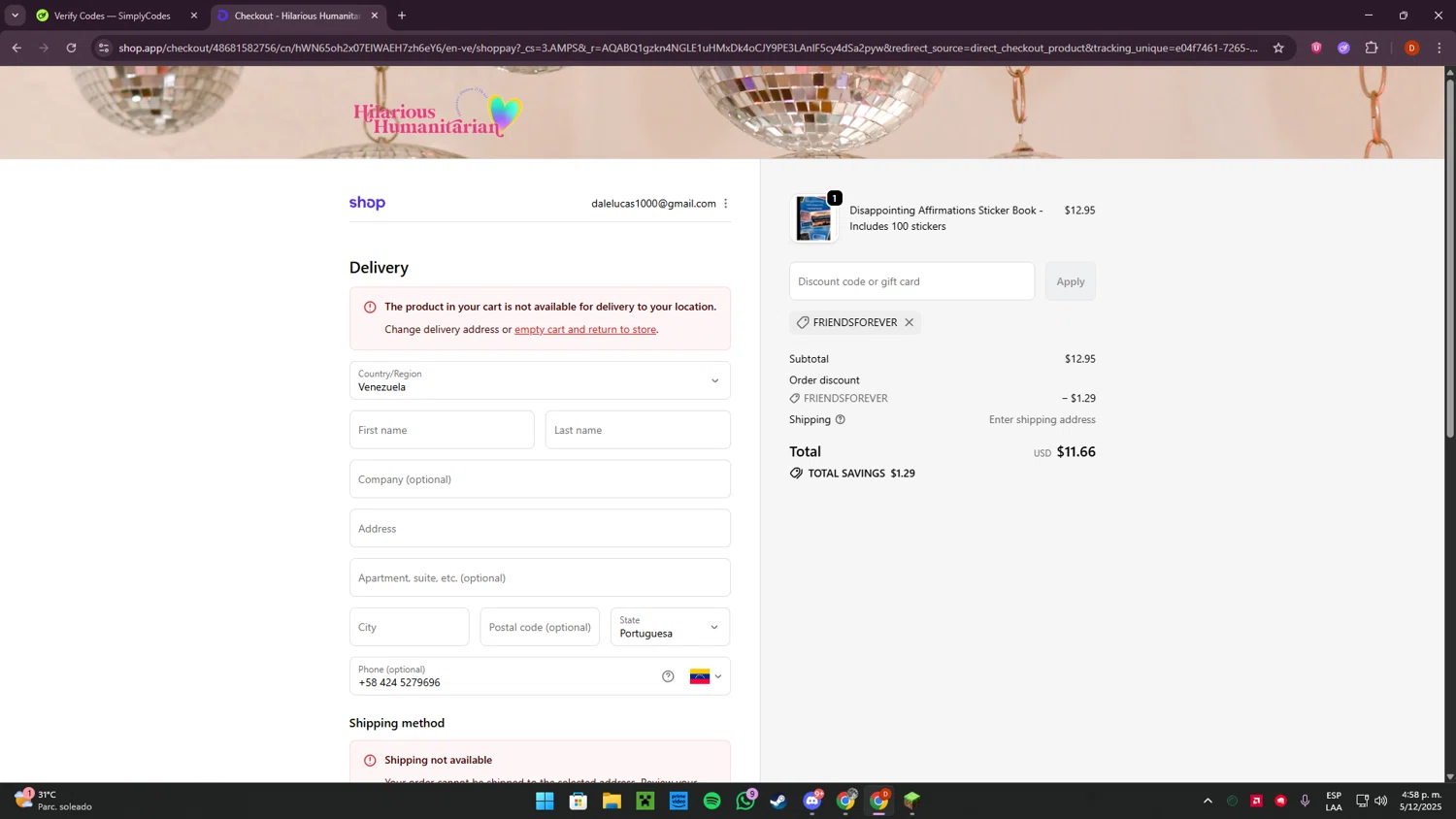
Task: Click the Hilarious Humanitarian store logo
Action: click(x=437, y=114)
